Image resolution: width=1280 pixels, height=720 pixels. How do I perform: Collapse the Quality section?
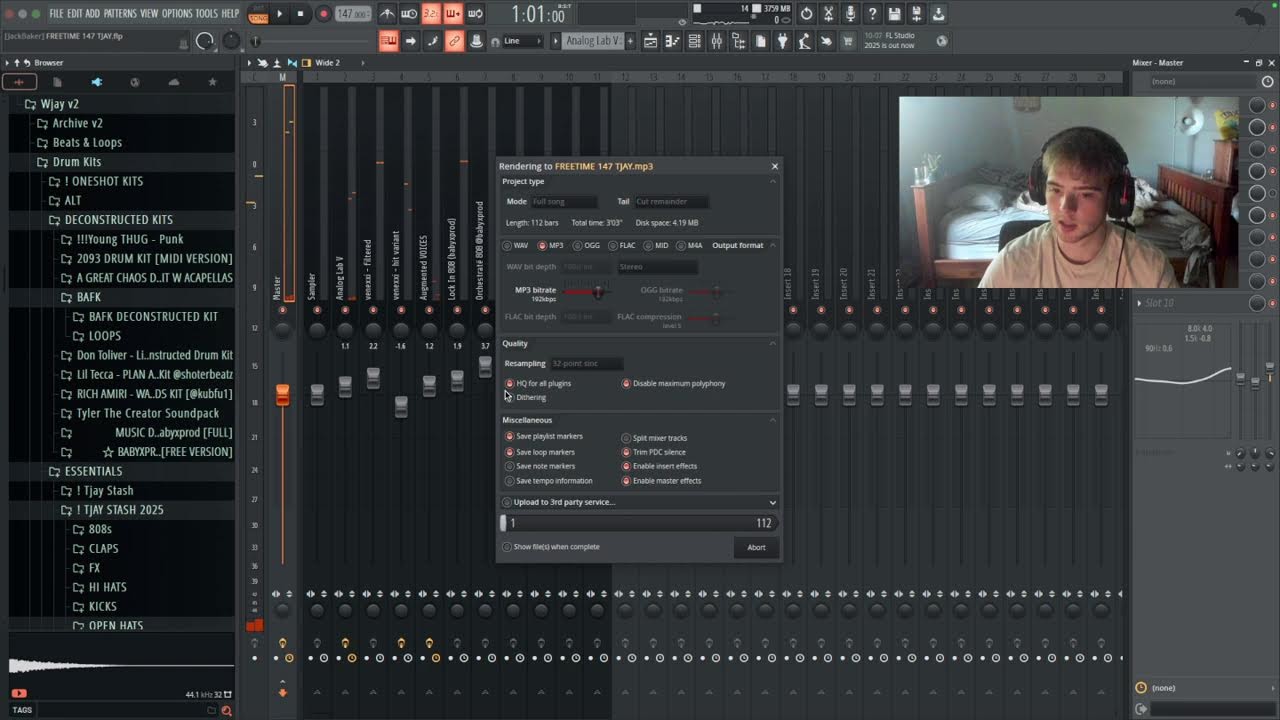pyautogui.click(x=772, y=343)
